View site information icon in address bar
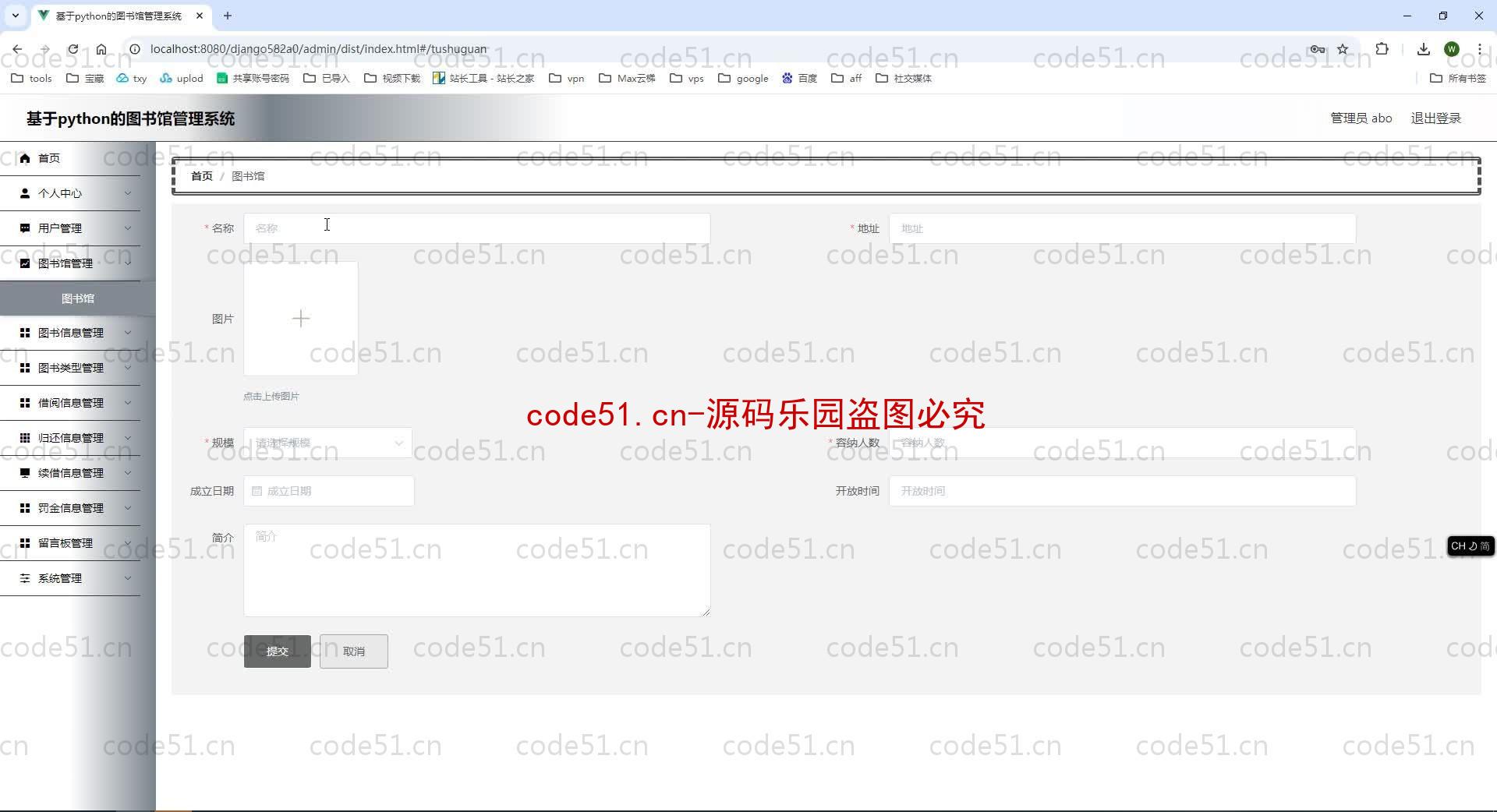This screenshot has height=812, width=1497. pos(134,49)
